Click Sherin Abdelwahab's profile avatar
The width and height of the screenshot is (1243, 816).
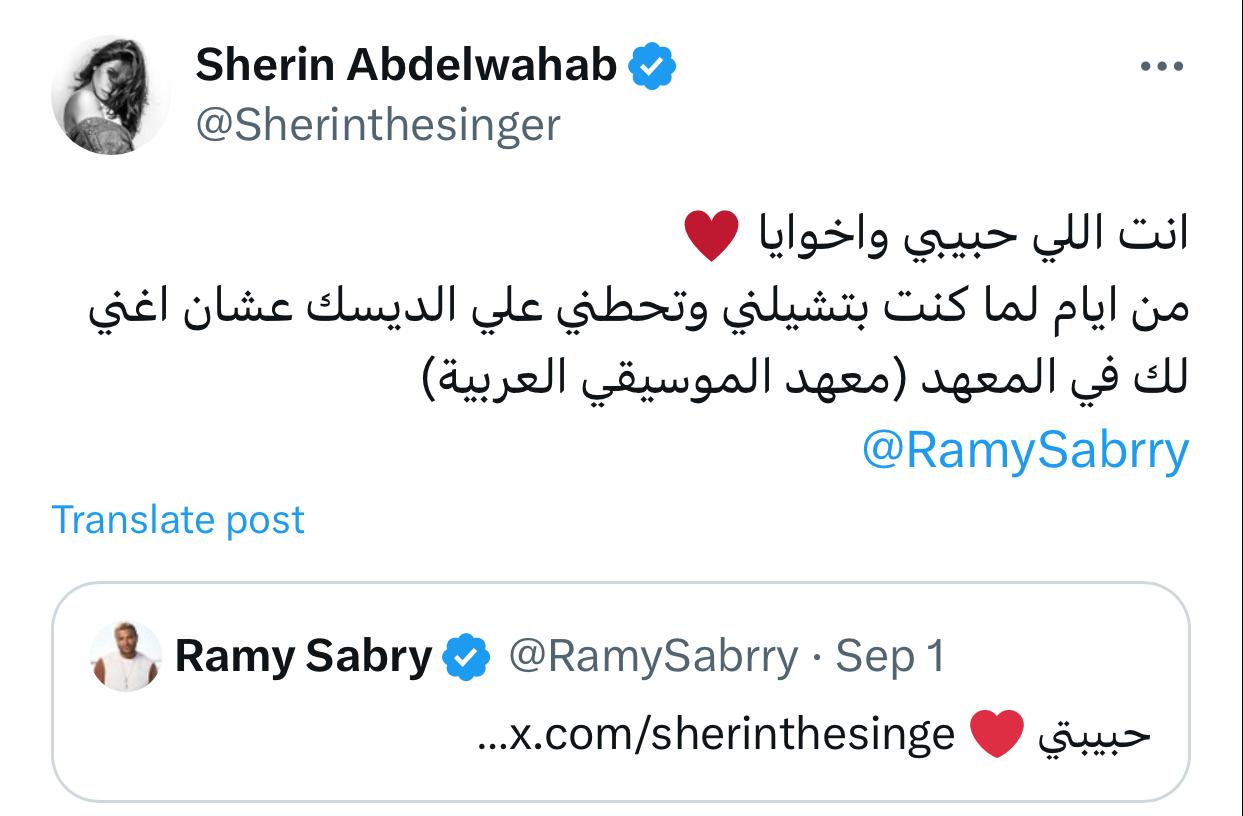tap(110, 95)
